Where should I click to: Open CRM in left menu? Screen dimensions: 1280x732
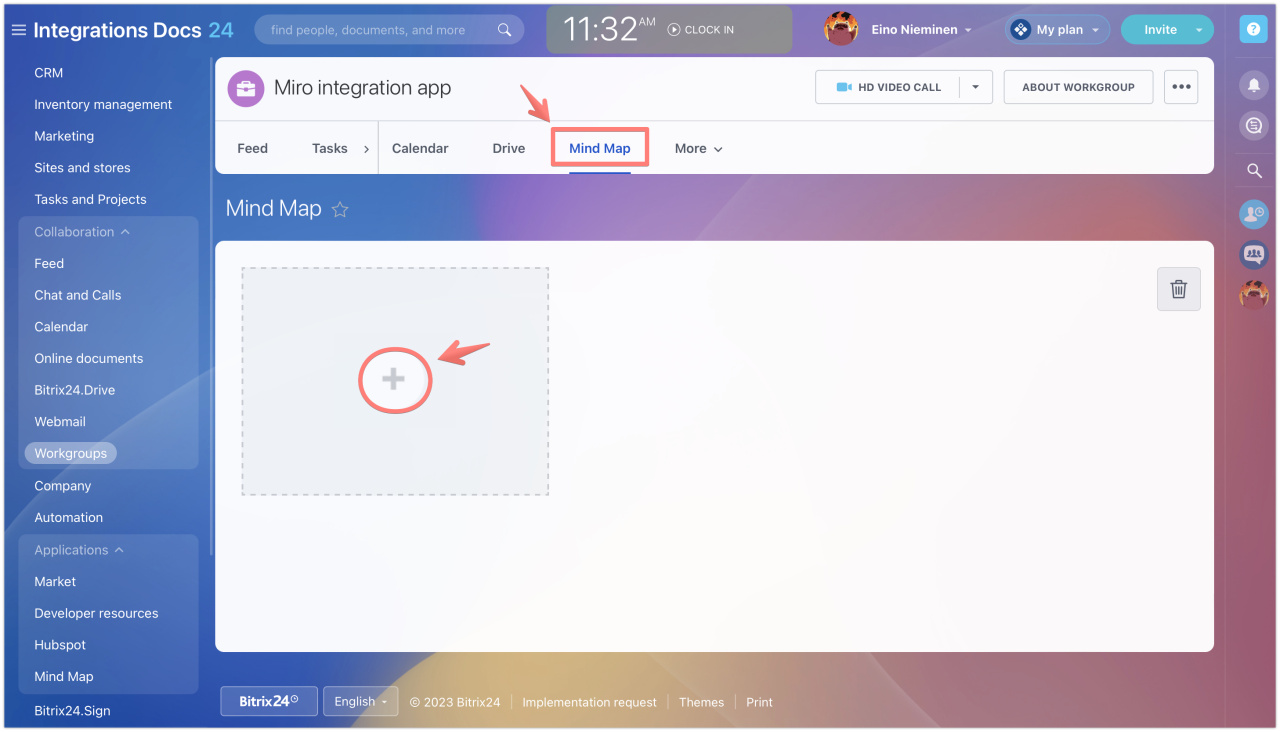[x=48, y=73]
